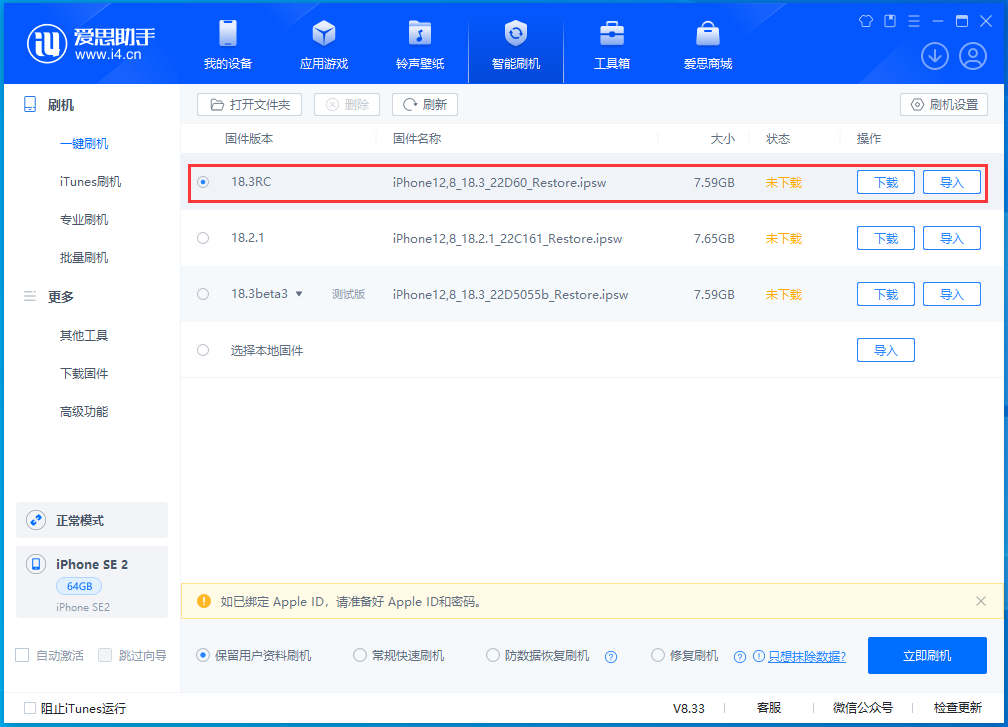Check the 自动激活 checkbox

coord(21,655)
